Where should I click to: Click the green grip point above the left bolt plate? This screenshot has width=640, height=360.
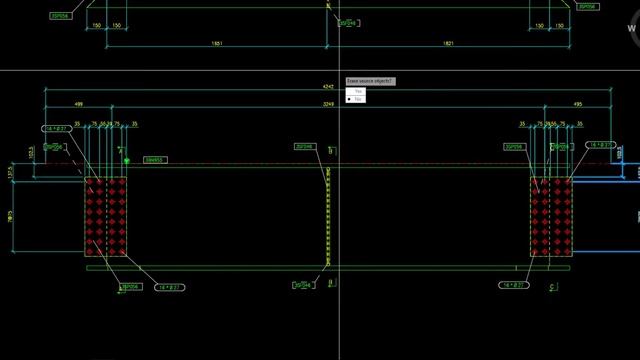[x=127, y=161]
